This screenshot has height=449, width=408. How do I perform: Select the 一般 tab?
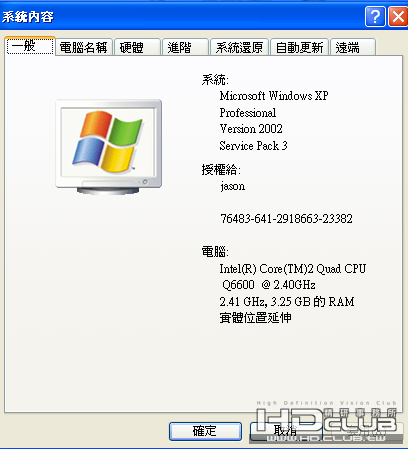click(30, 46)
